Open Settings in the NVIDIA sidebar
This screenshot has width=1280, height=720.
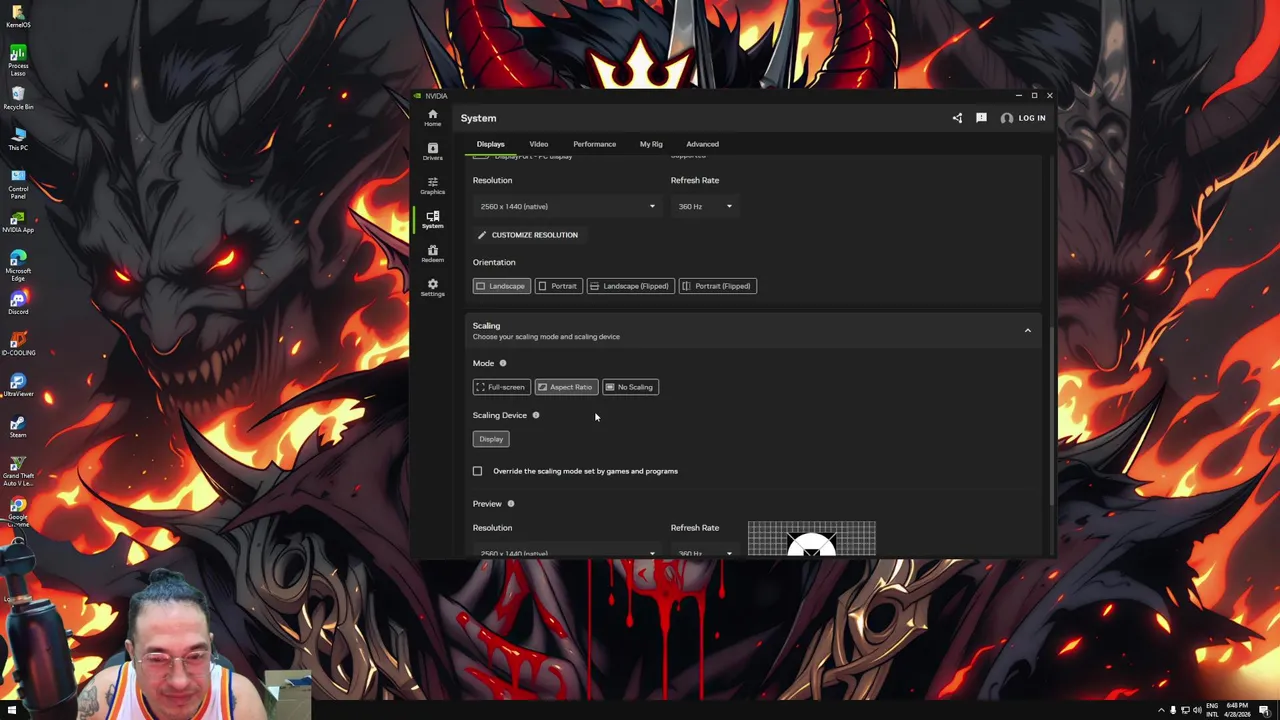[432, 287]
